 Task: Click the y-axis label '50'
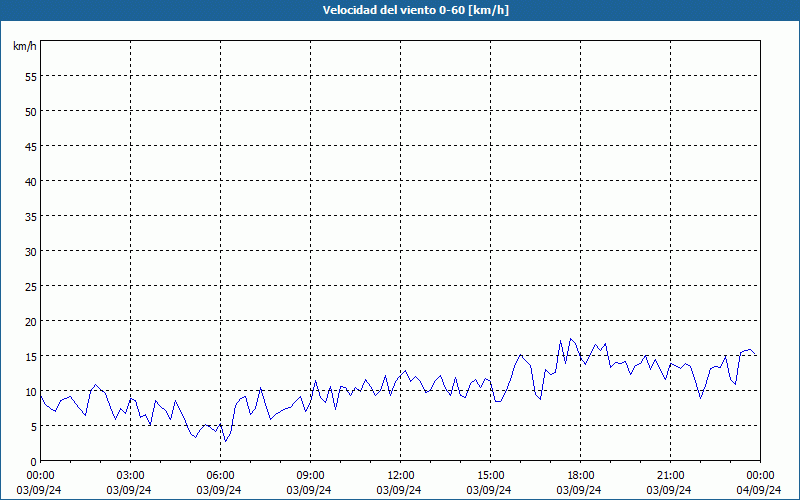tap(31, 112)
